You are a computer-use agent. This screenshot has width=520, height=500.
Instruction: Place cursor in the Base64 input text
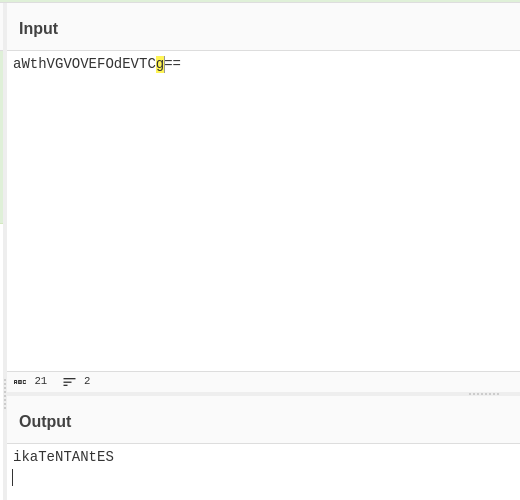click(x=97, y=64)
